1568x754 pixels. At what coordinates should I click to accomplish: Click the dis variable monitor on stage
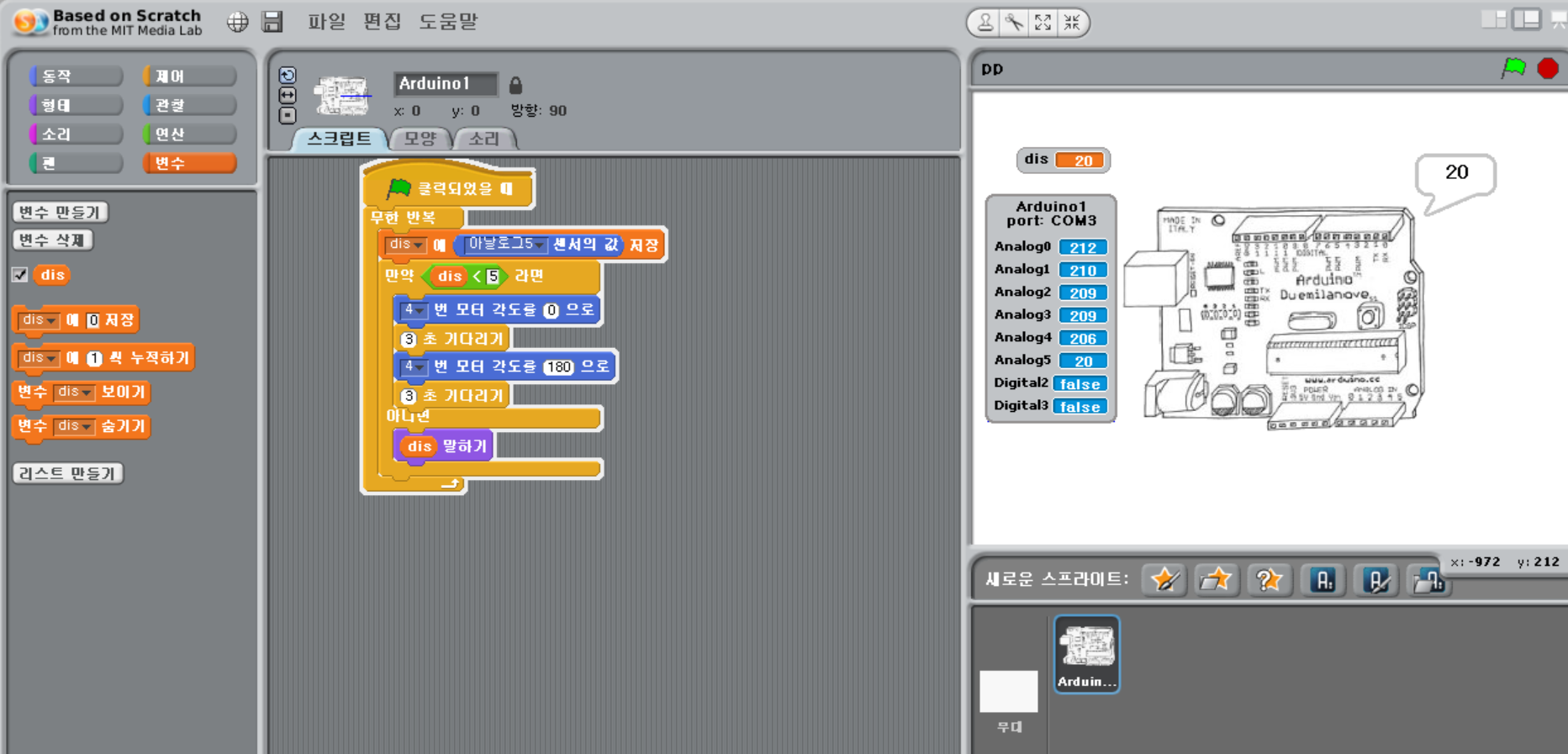tap(1063, 160)
